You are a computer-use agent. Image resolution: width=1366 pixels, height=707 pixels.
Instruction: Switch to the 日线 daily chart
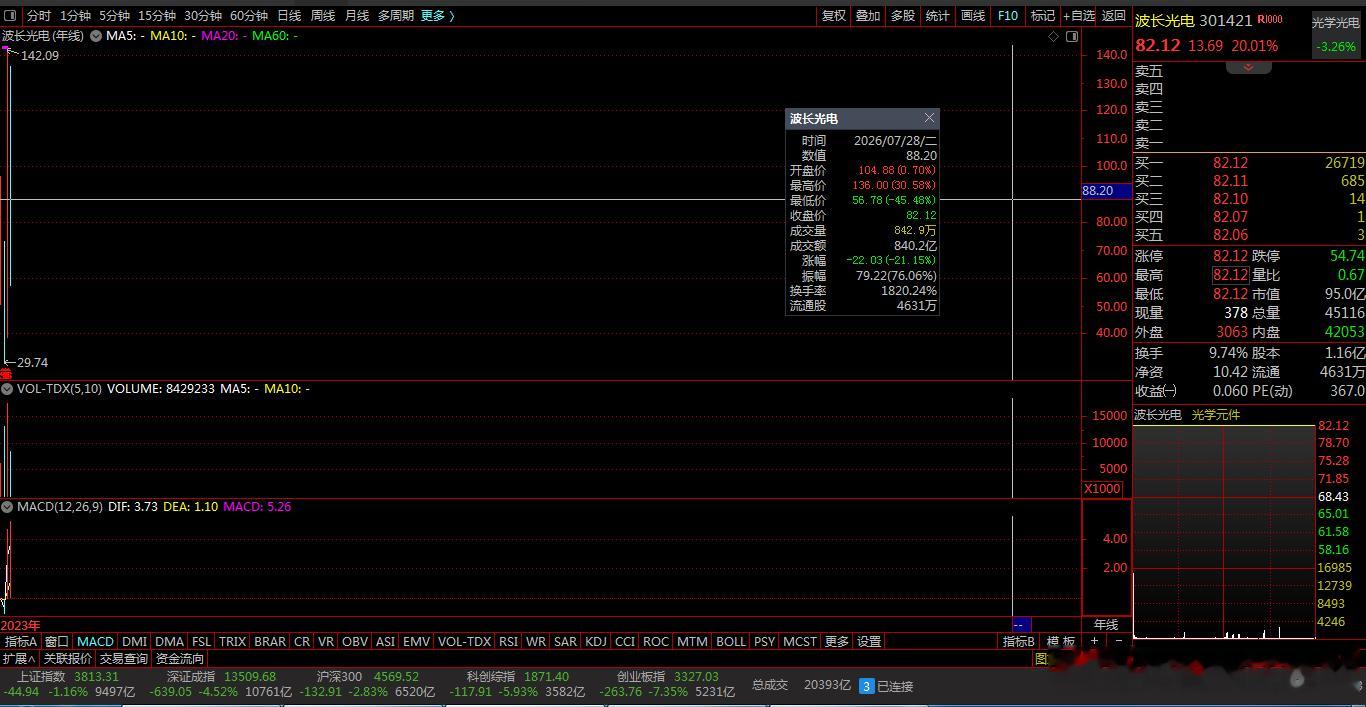click(289, 16)
